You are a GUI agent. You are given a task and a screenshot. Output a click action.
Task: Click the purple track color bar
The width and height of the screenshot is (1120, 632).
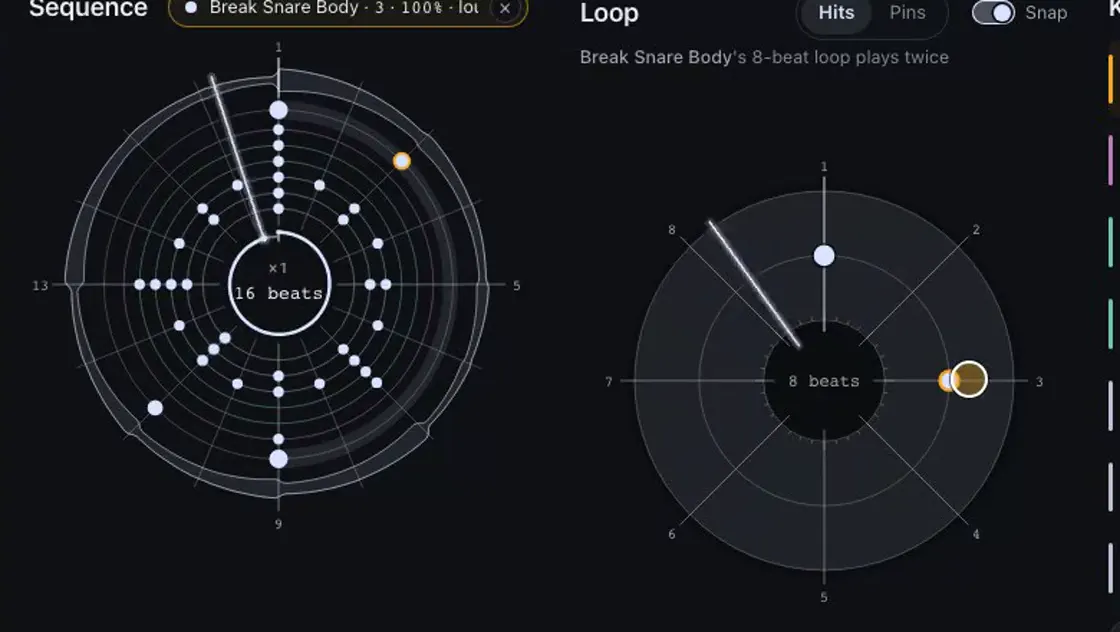pyautogui.click(x=1111, y=160)
